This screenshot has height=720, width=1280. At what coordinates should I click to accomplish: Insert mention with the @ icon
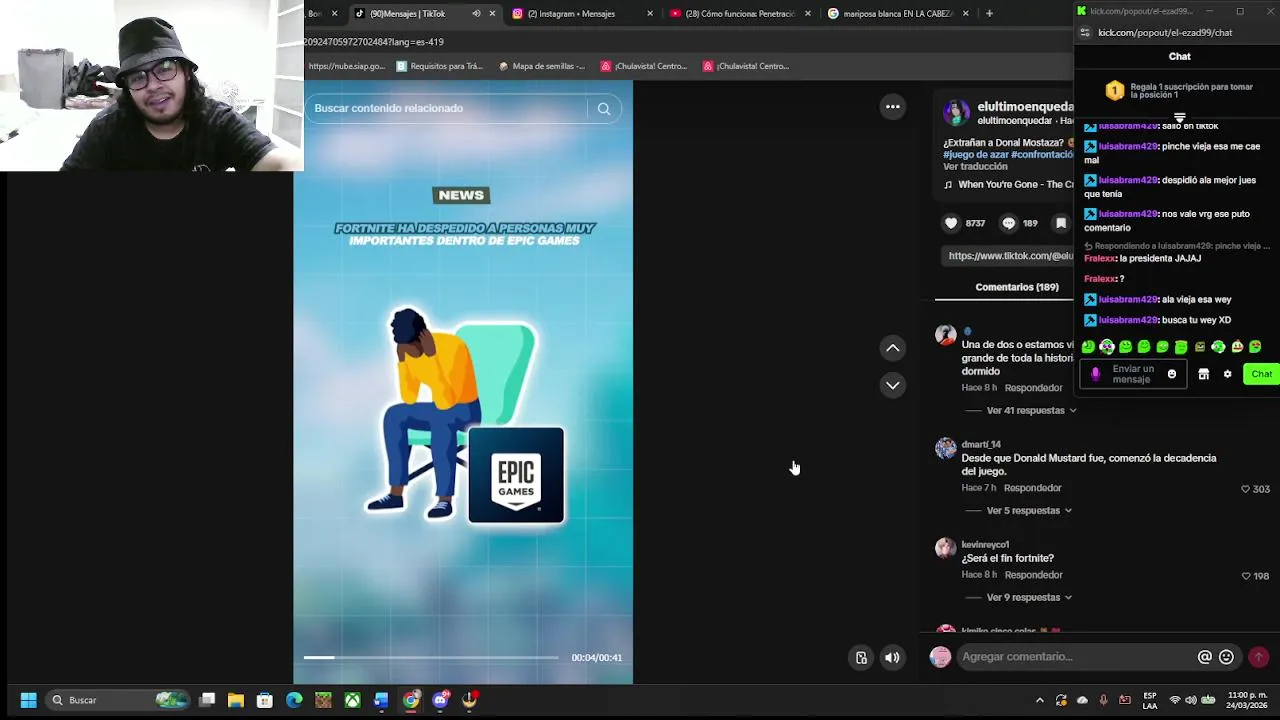1205,657
